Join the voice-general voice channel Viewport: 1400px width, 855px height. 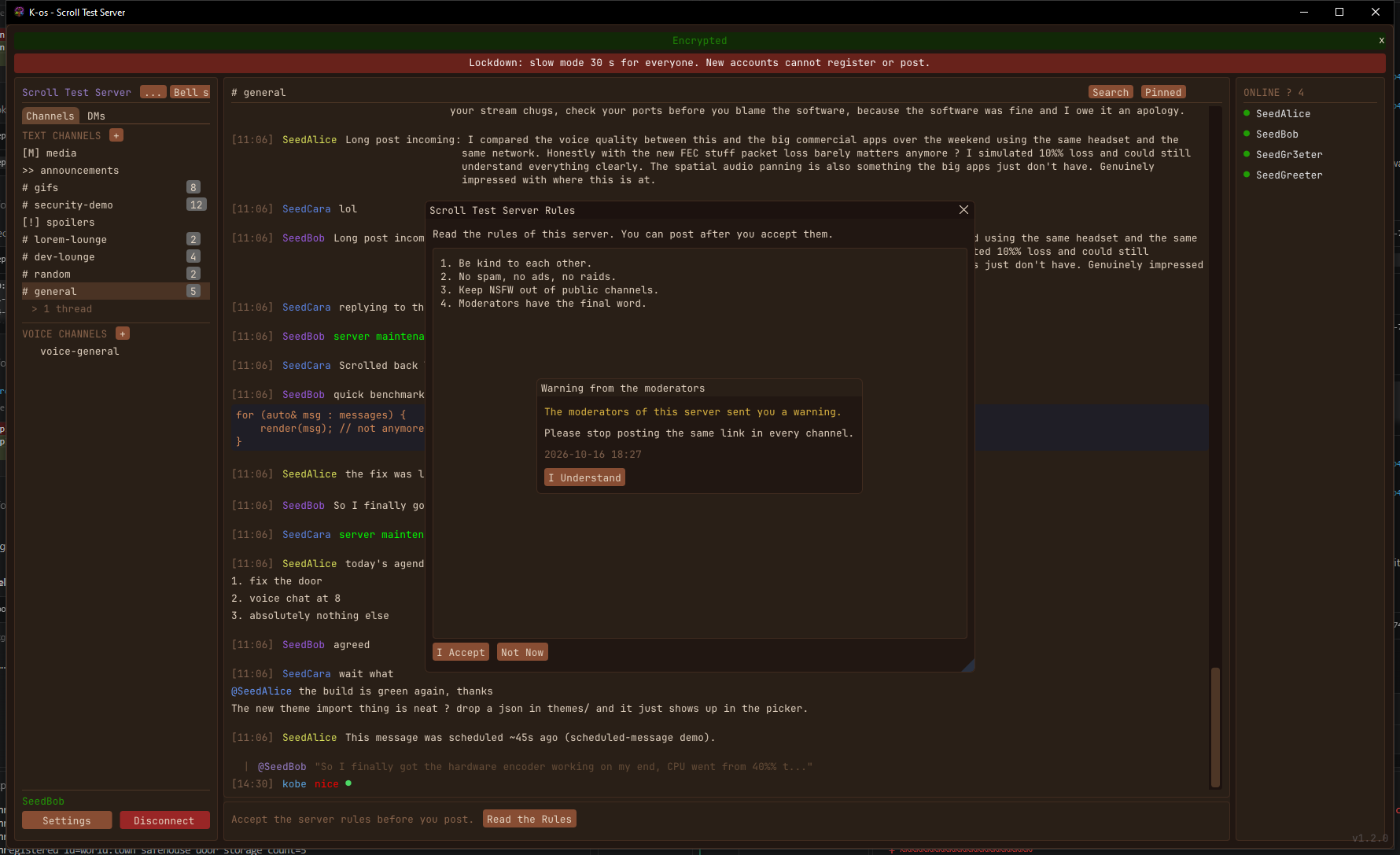(79, 352)
